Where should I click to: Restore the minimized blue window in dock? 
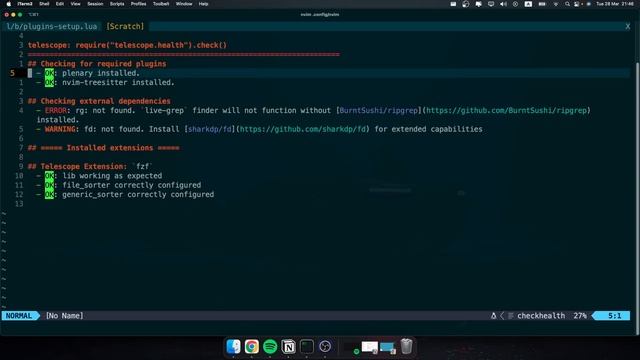coord(387,347)
